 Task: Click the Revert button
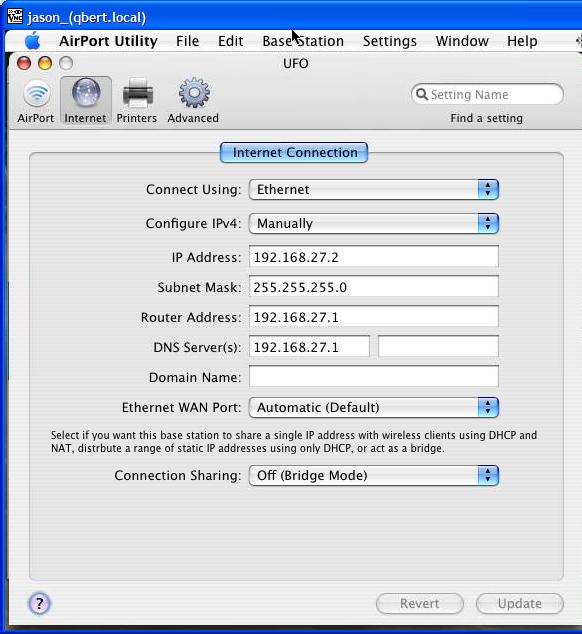(420, 604)
